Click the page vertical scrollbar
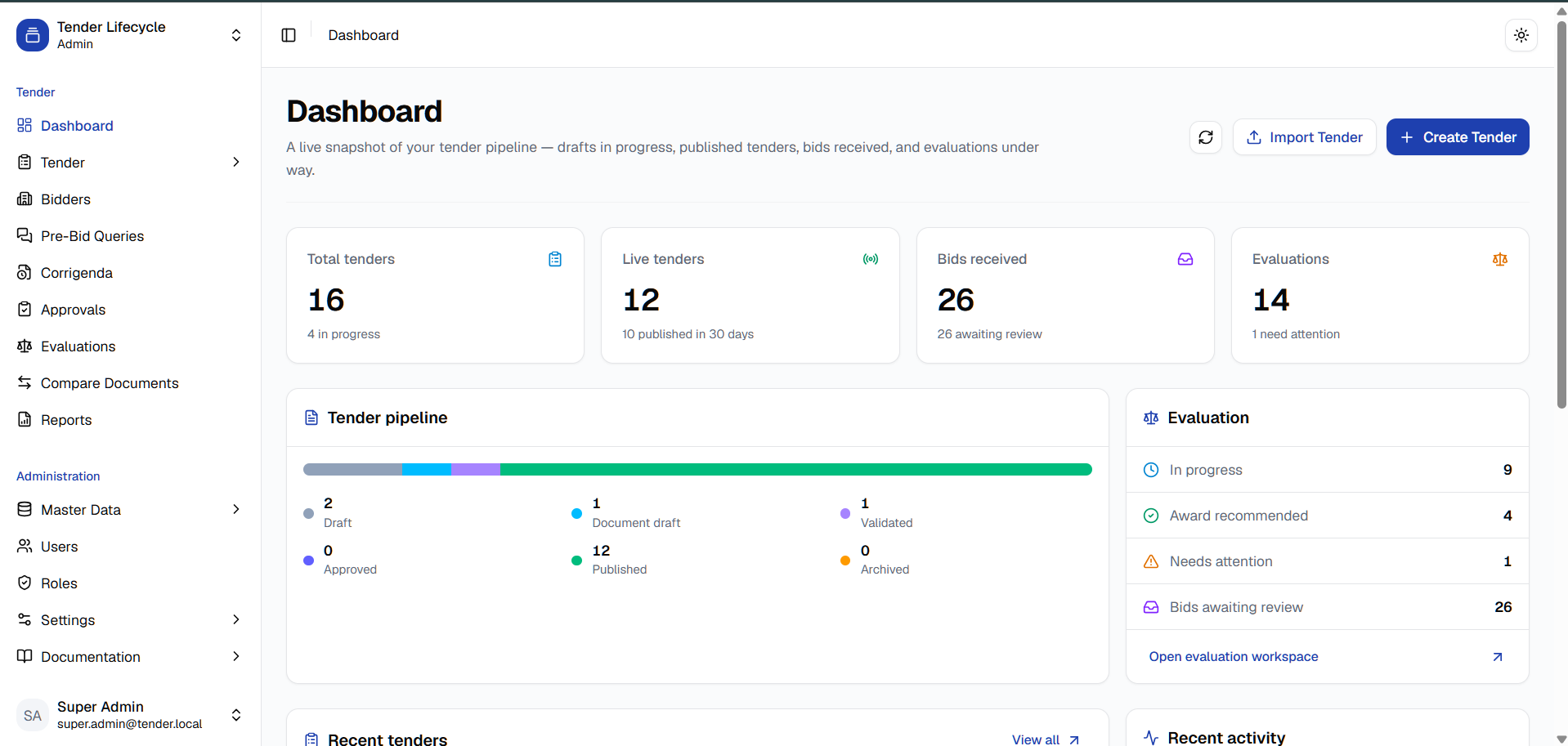Viewport: 1568px width, 746px height. pos(1561,214)
